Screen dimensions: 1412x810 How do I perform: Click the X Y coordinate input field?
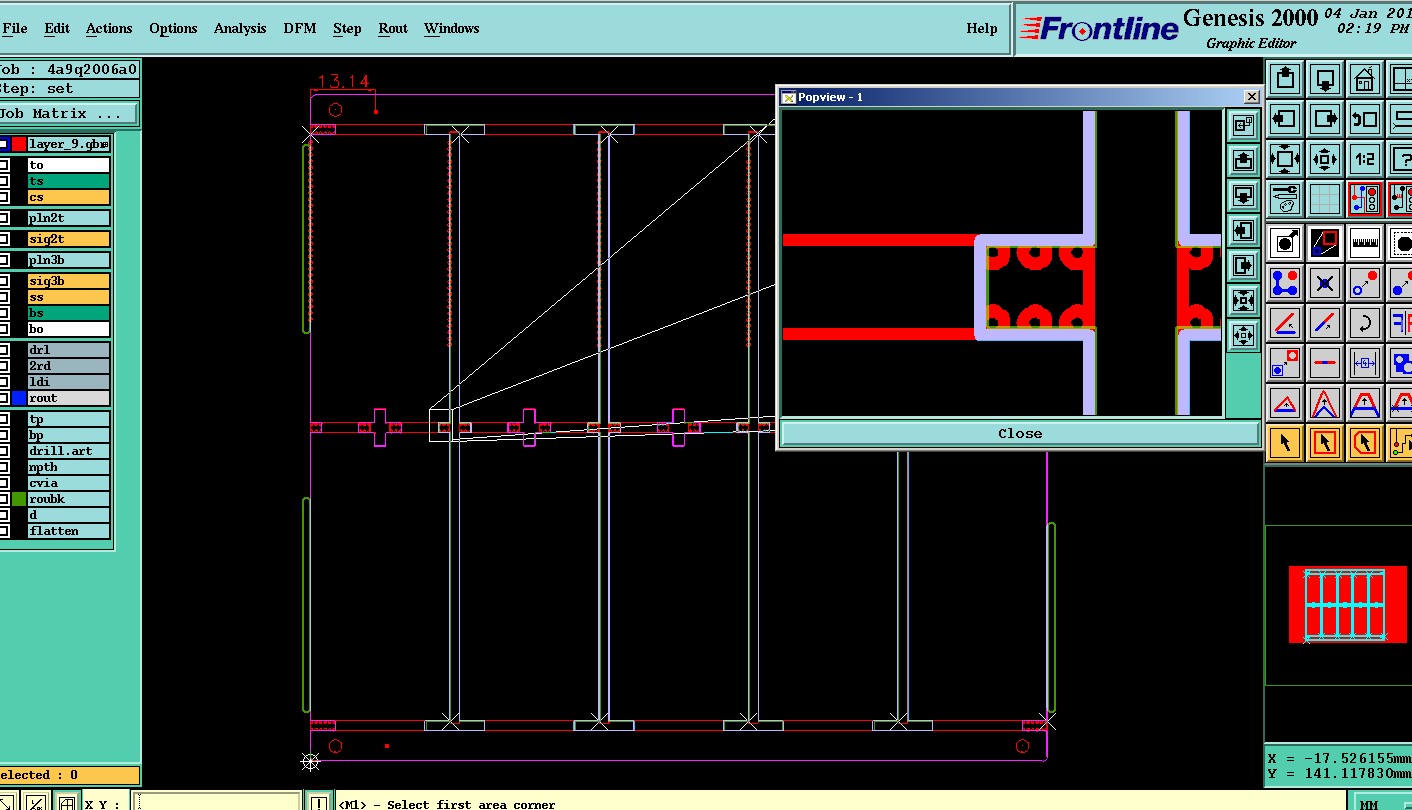[217, 802]
